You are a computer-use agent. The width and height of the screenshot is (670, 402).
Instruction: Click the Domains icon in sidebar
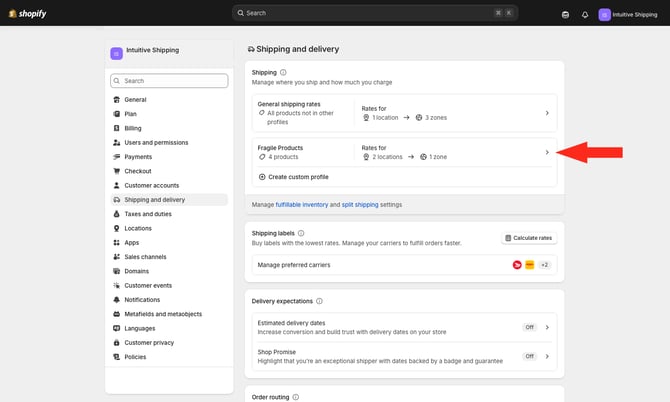[x=116, y=271]
